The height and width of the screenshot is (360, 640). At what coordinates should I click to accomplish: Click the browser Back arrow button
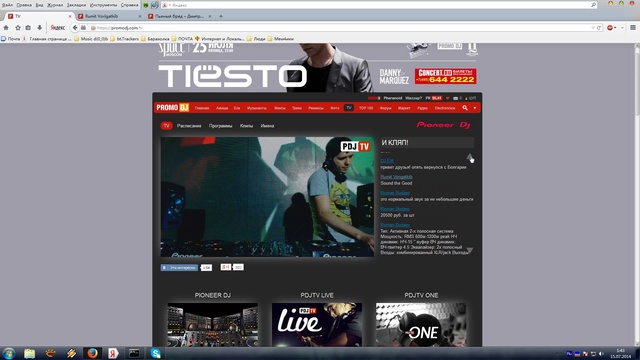(x=75, y=28)
